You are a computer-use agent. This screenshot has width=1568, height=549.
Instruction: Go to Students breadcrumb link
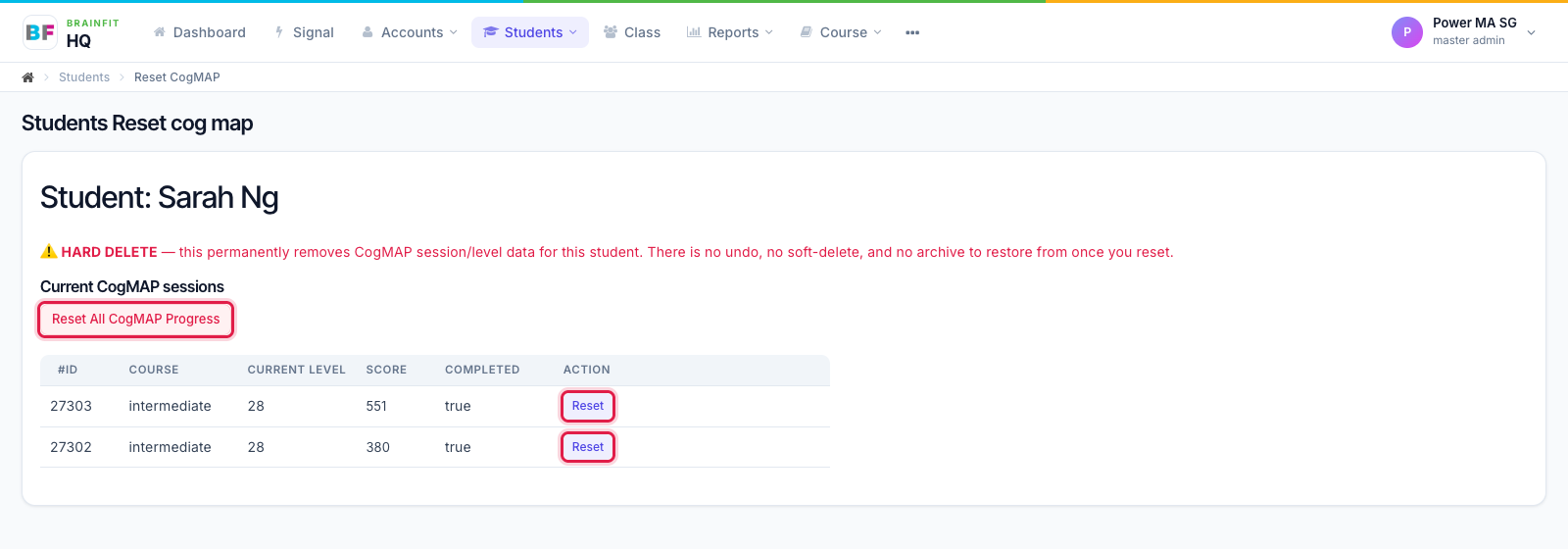(x=84, y=77)
